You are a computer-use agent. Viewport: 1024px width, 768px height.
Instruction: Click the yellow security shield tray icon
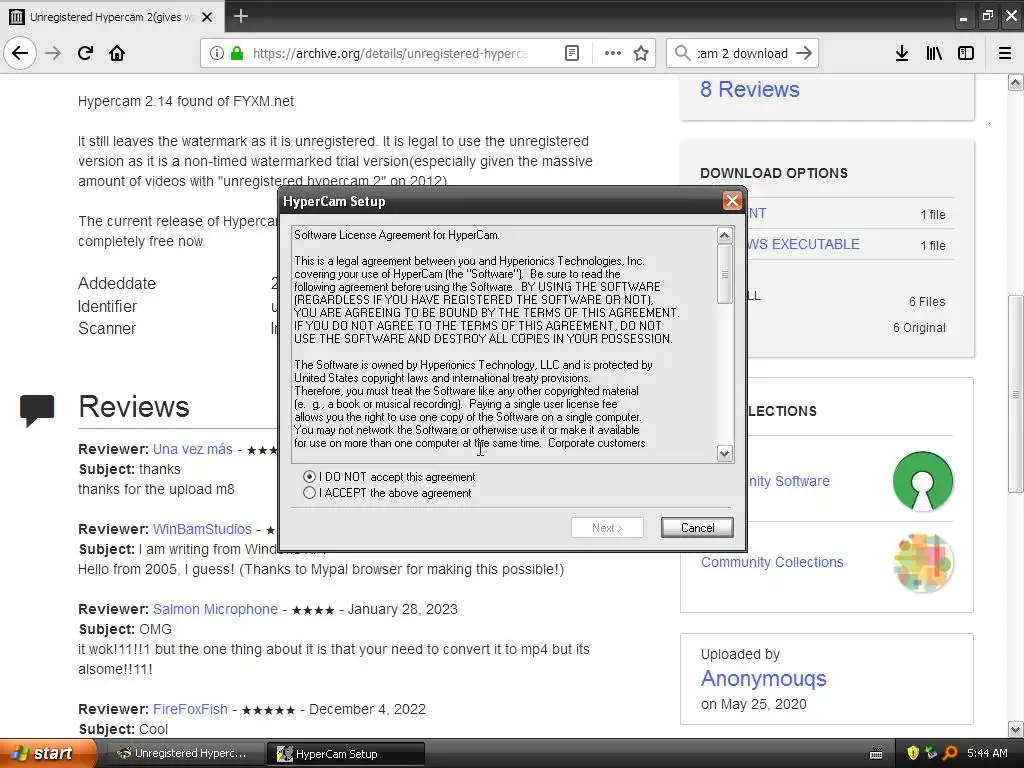click(913, 753)
